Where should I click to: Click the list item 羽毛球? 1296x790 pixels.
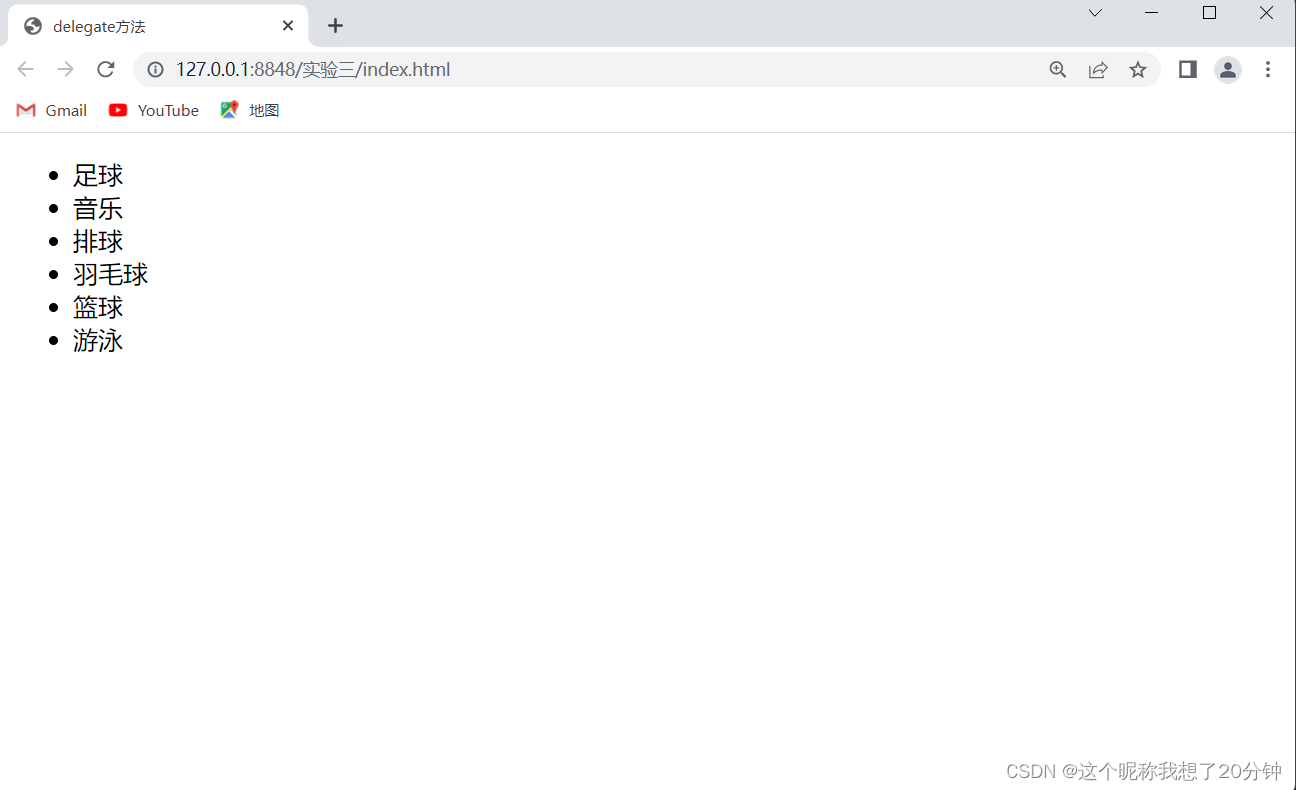111,275
